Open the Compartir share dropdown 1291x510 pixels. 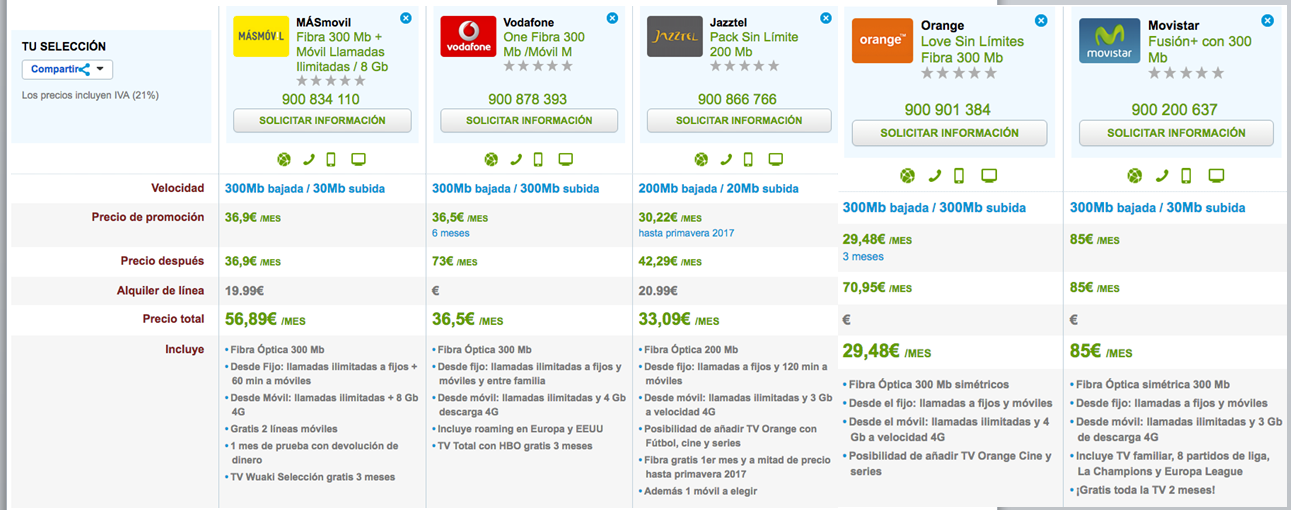coord(67,69)
